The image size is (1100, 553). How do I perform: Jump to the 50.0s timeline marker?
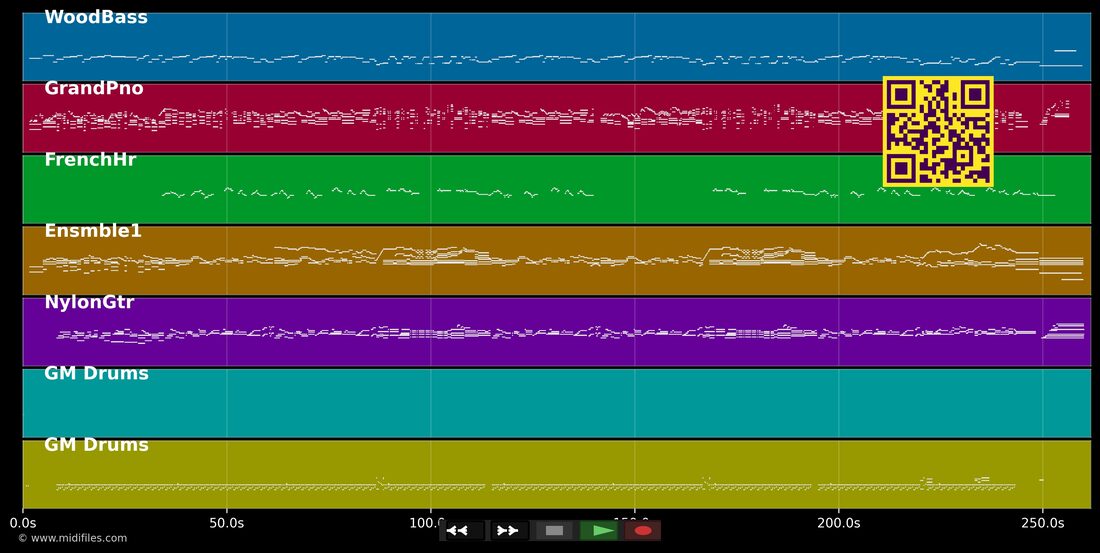(227, 523)
